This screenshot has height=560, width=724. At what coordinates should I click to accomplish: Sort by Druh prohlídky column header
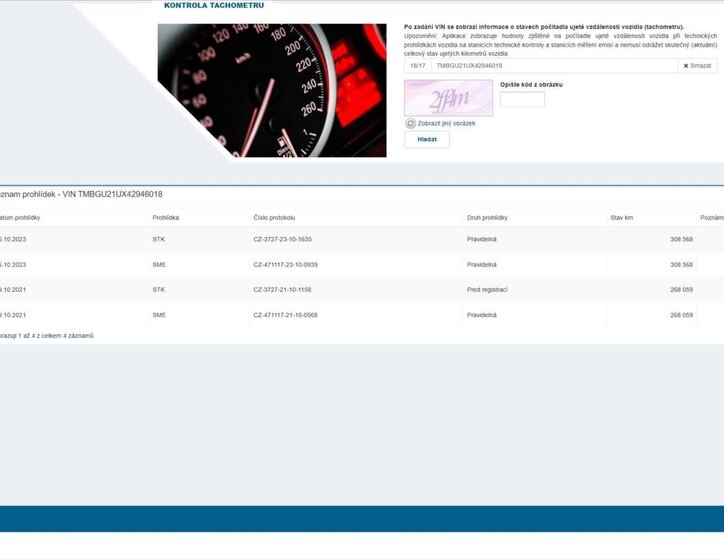(487, 217)
